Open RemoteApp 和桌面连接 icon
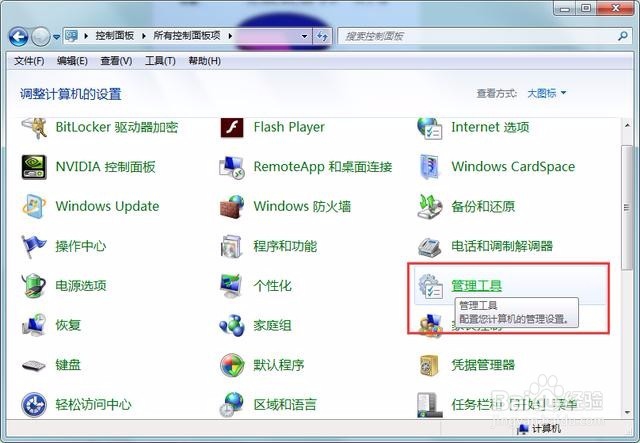 [x=232, y=167]
